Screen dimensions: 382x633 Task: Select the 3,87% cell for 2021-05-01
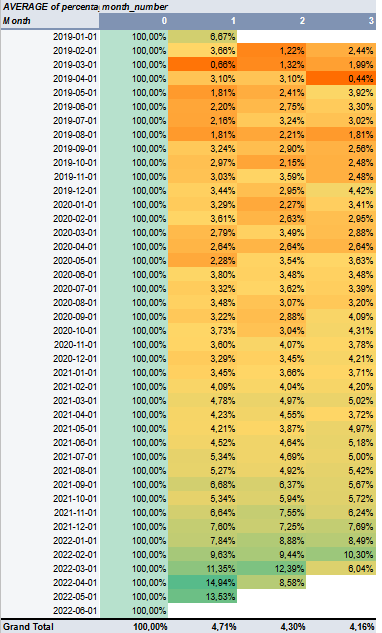click(272, 428)
